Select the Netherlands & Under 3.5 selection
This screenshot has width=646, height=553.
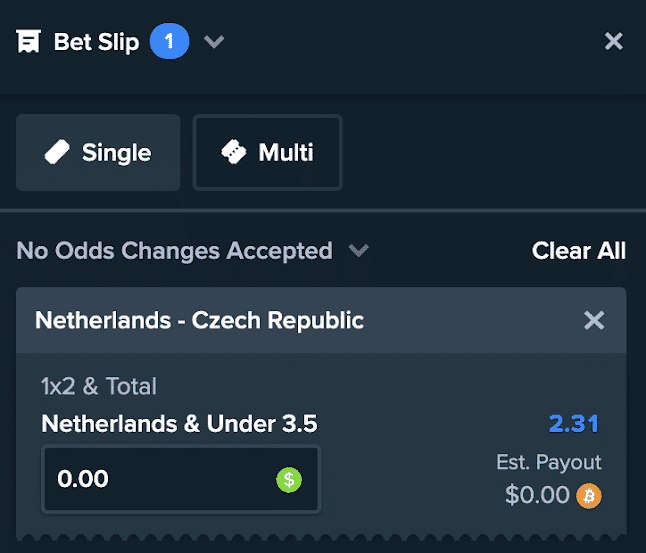pyautogui.click(x=180, y=424)
